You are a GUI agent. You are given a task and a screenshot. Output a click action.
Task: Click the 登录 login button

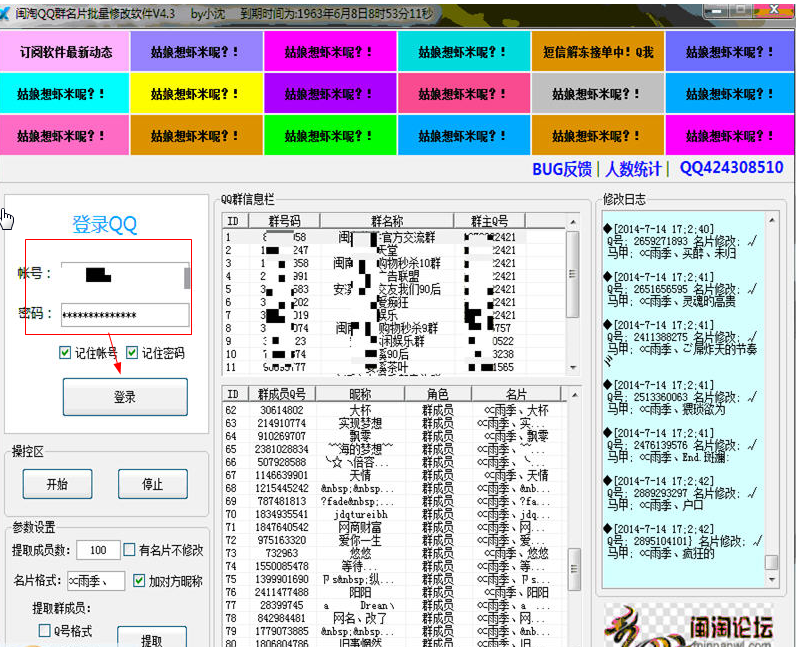(125, 396)
